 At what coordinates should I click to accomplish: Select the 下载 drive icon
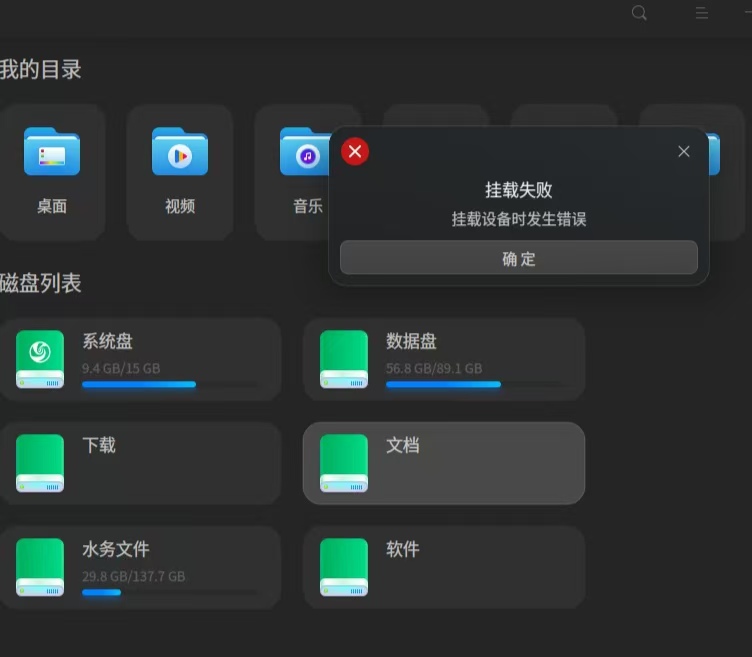(40, 463)
